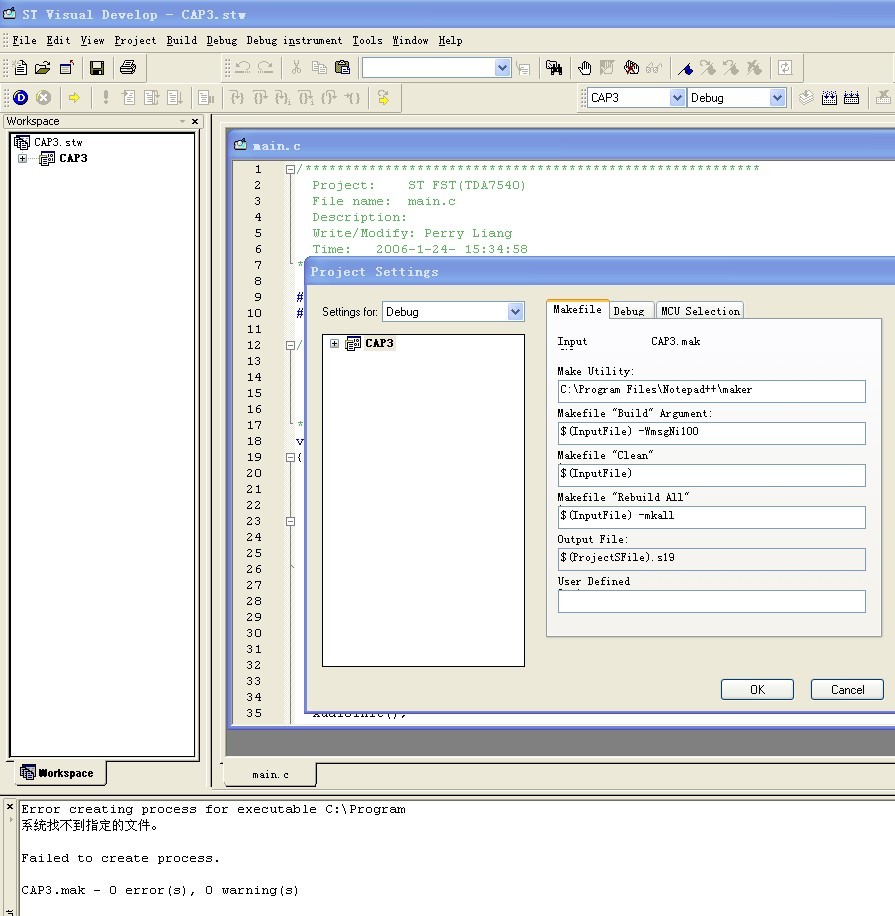Insert a breakpoint with the hand icon

point(584,68)
